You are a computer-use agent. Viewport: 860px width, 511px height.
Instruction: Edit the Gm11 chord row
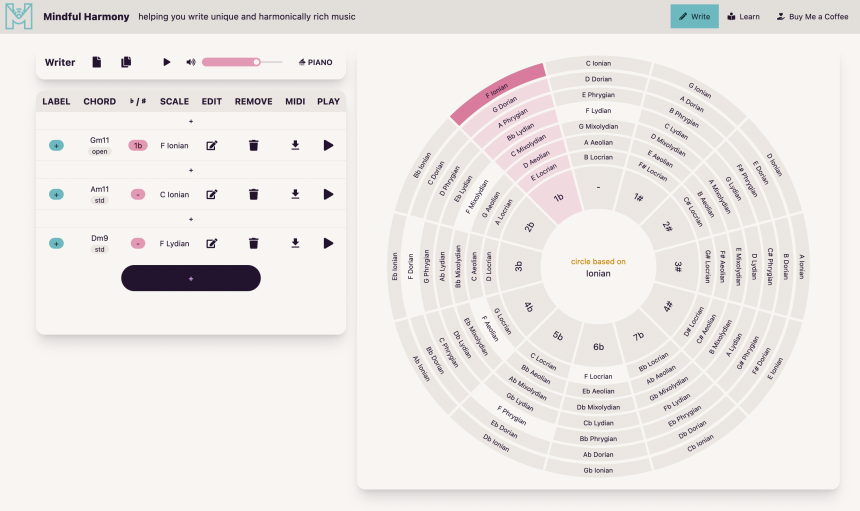pyautogui.click(x=212, y=145)
